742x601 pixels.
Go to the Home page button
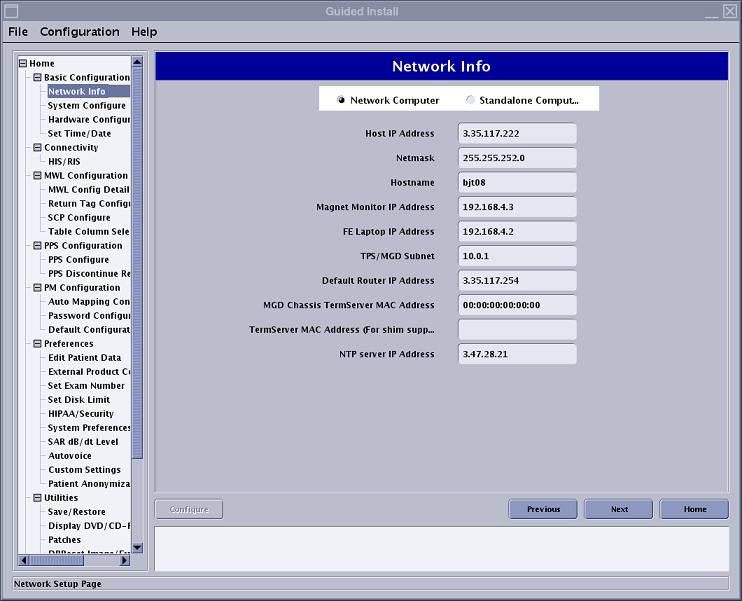(694, 509)
